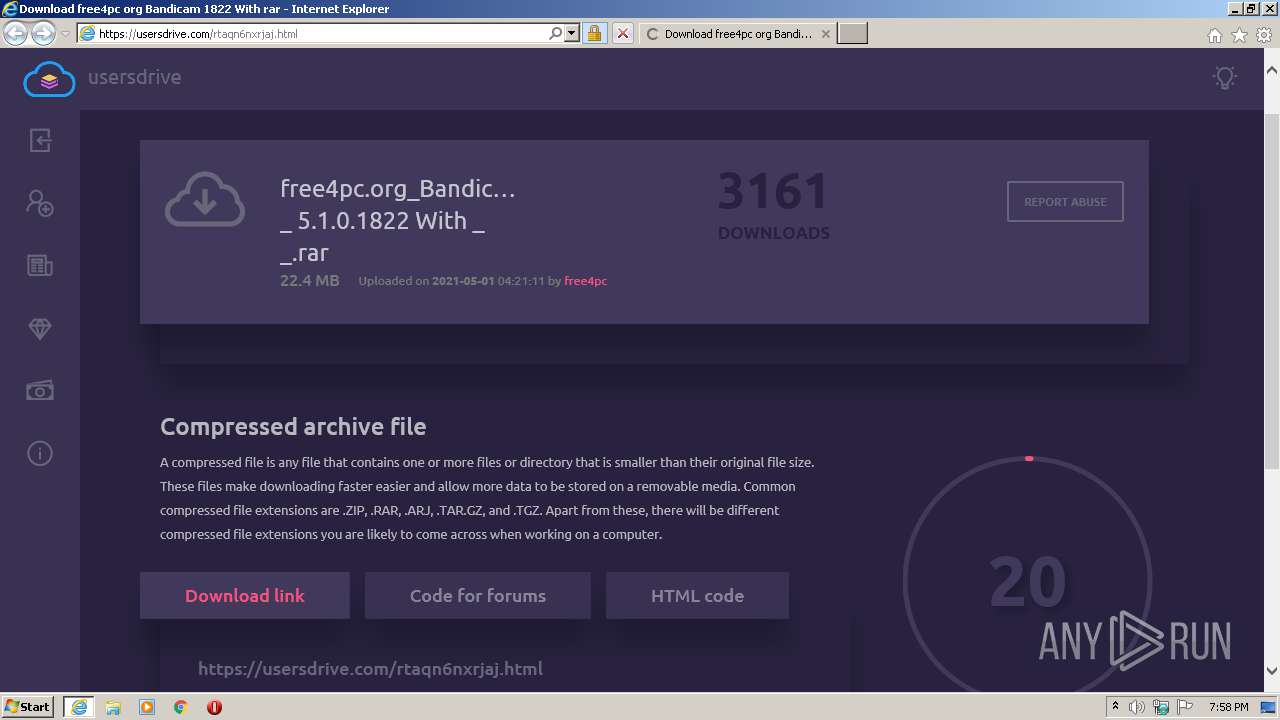Switch to the Code for forums tab
1280x720 pixels.
[x=478, y=595]
